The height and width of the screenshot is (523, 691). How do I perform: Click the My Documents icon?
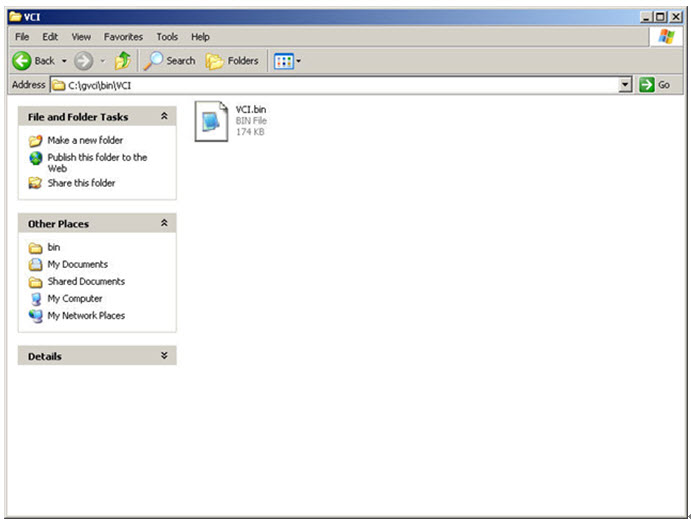click(35, 264)
